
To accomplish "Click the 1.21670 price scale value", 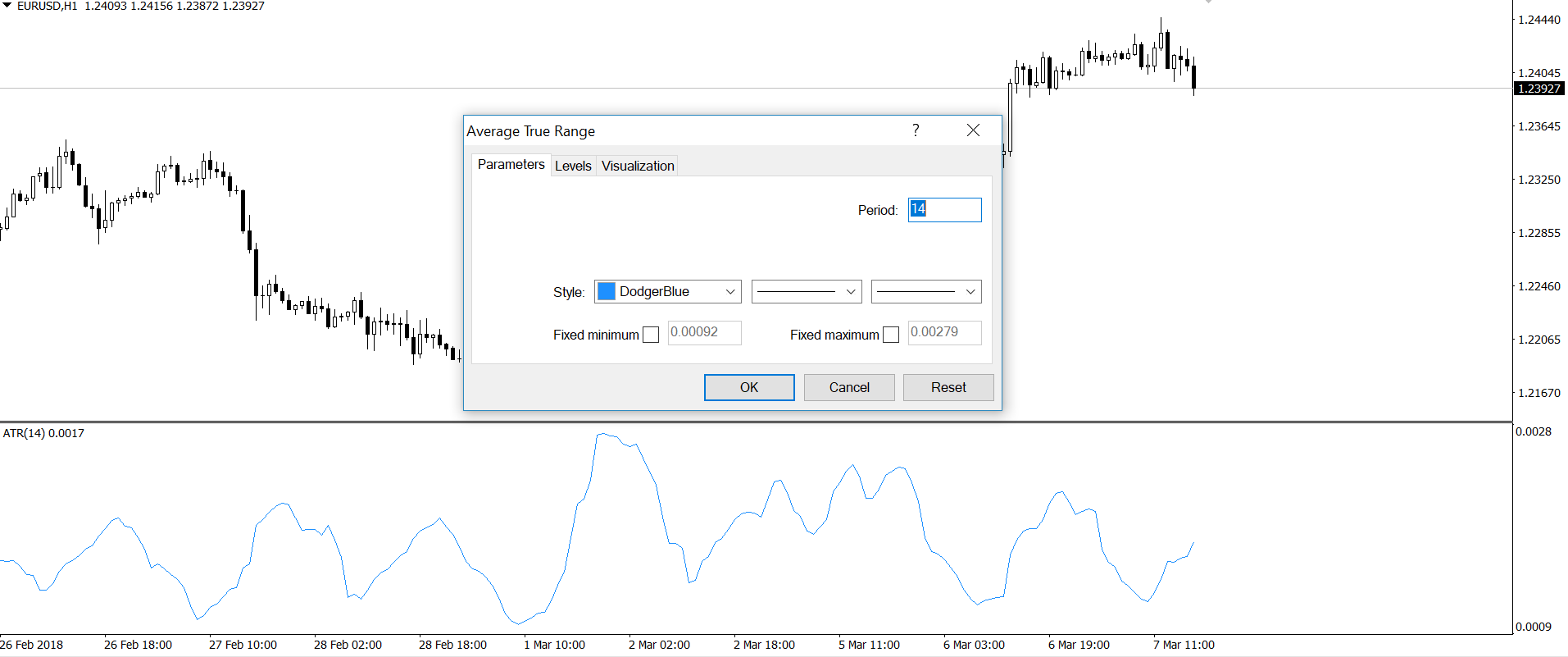I will click(x=1539, y=393).
